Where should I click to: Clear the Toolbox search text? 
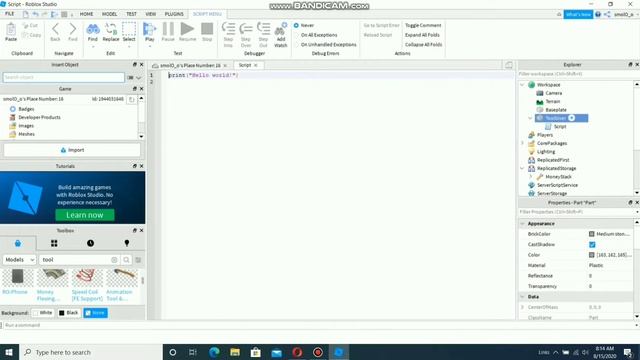click(114, 260)
